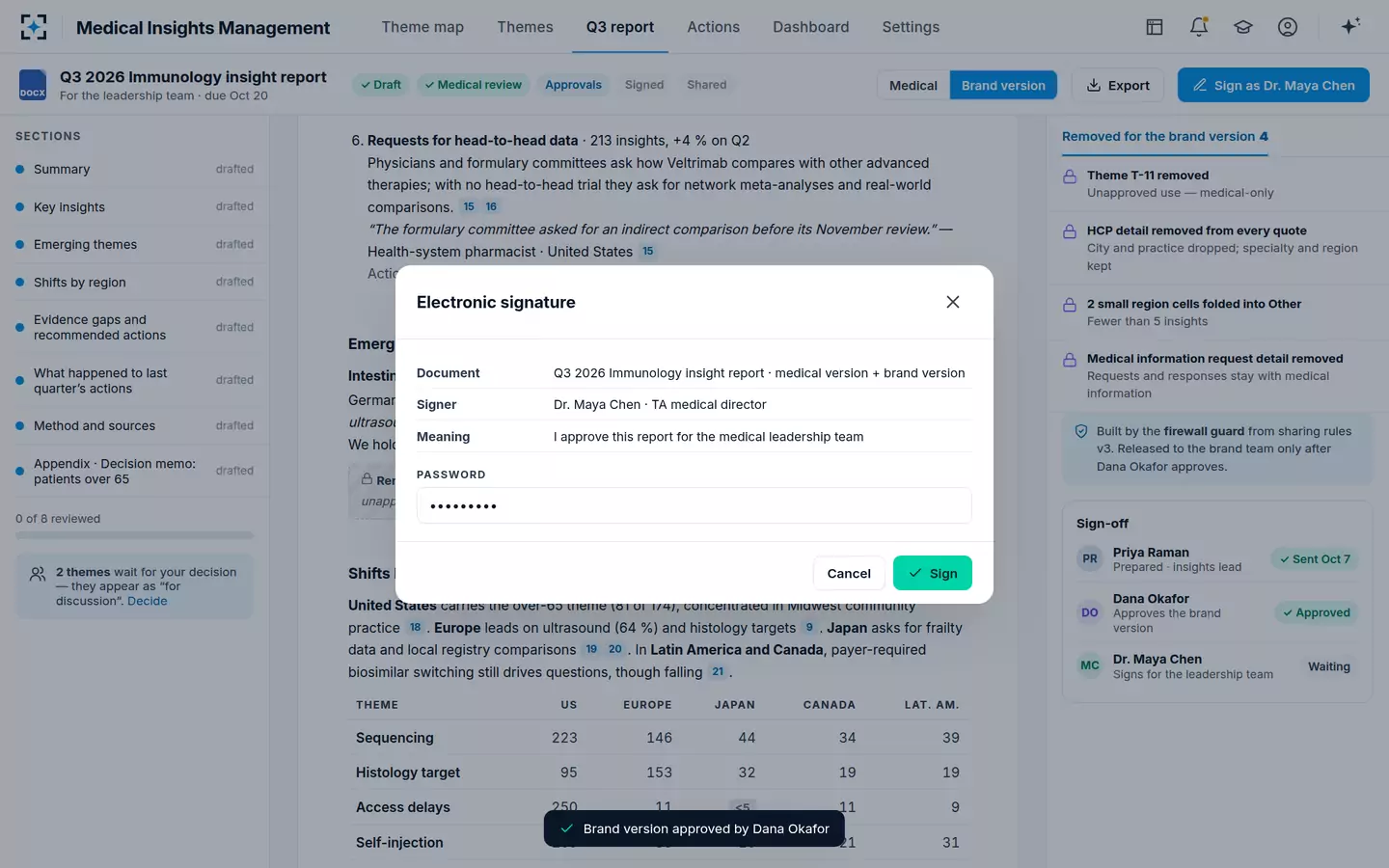This screenshot has height=868, width=1389.
Task: Open Removed for the brand version tab
Action: [1165, 137]
